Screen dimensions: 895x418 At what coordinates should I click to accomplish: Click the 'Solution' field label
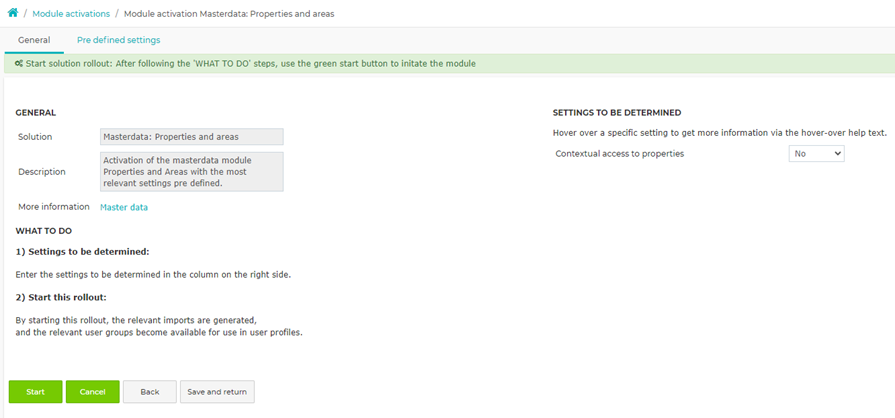coord(35,137)
